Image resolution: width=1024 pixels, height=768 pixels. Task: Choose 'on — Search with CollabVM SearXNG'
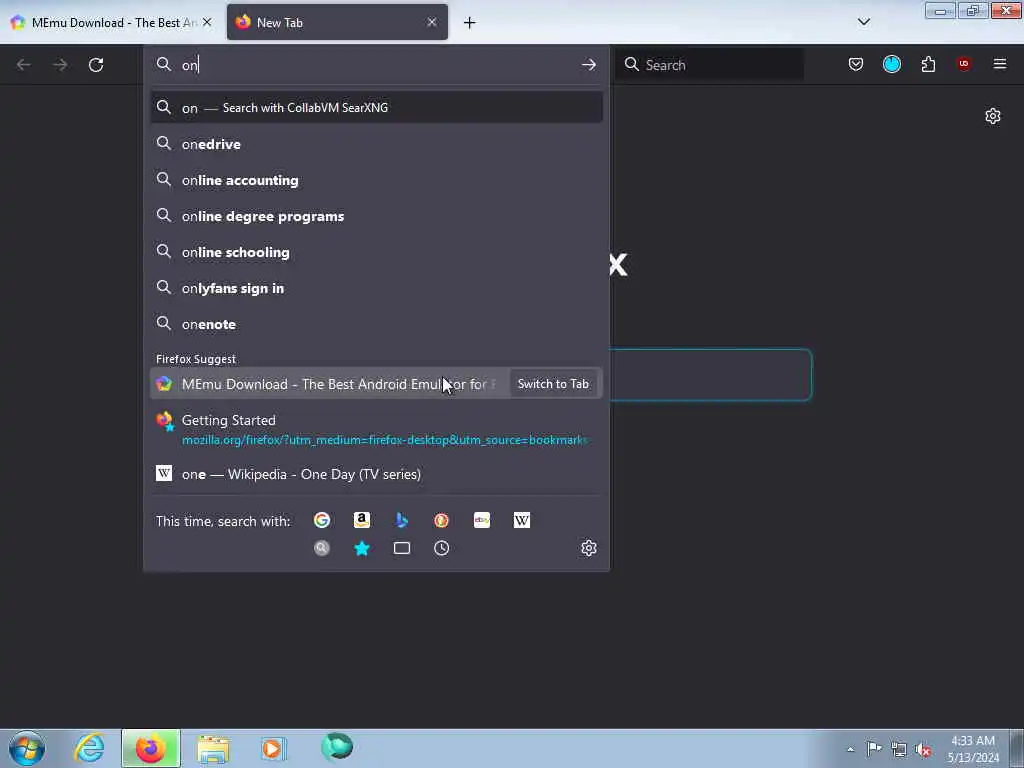[x=377, y=108]
